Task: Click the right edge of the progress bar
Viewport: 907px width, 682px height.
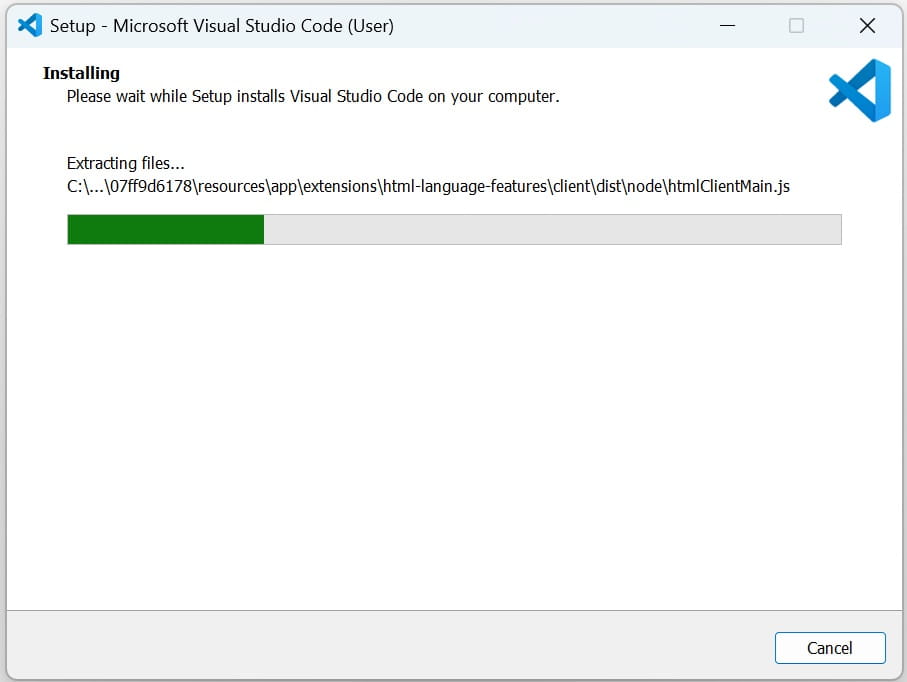Action: coord(838,229)
